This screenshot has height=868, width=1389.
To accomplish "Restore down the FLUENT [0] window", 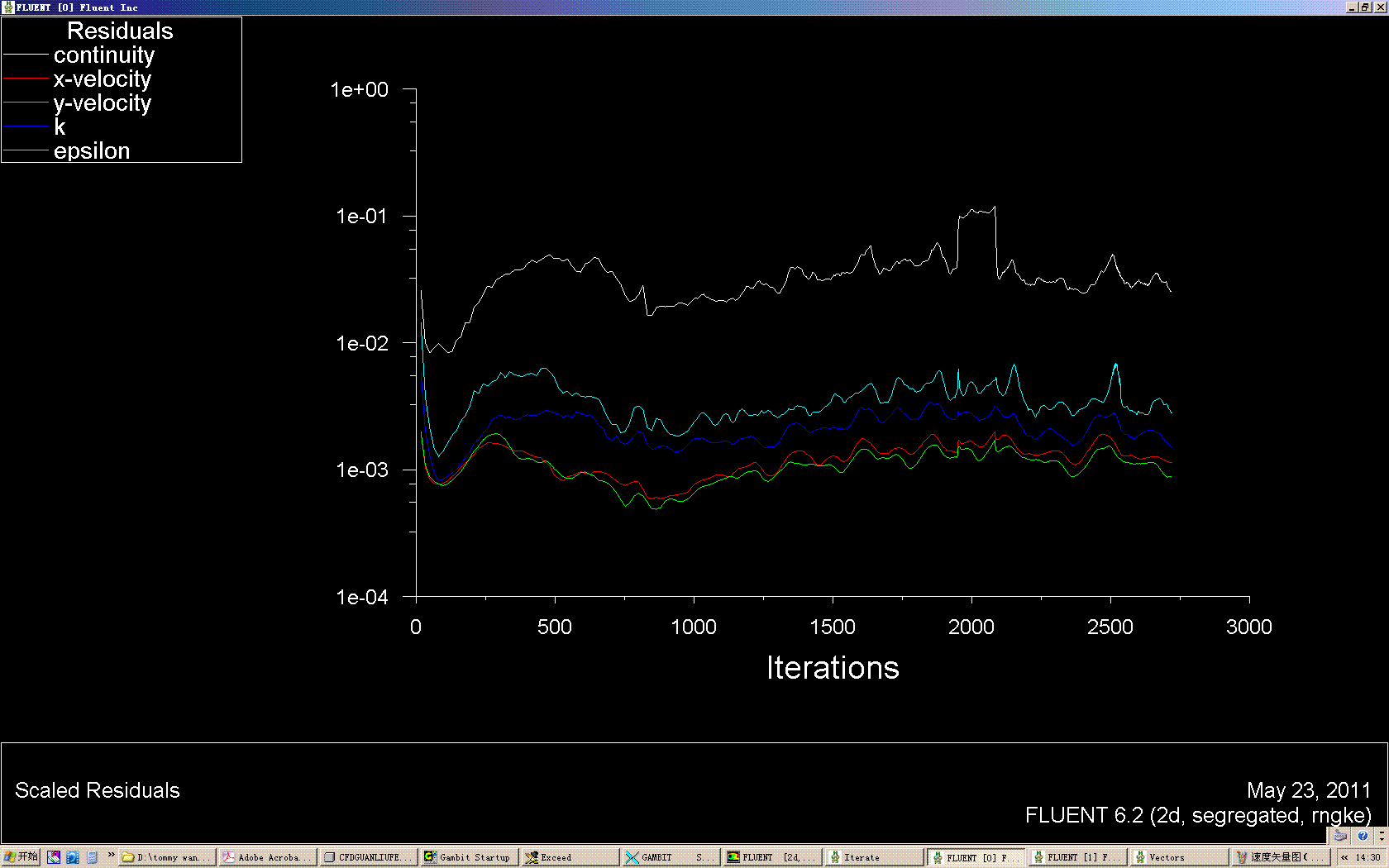I will point(1365,7).
